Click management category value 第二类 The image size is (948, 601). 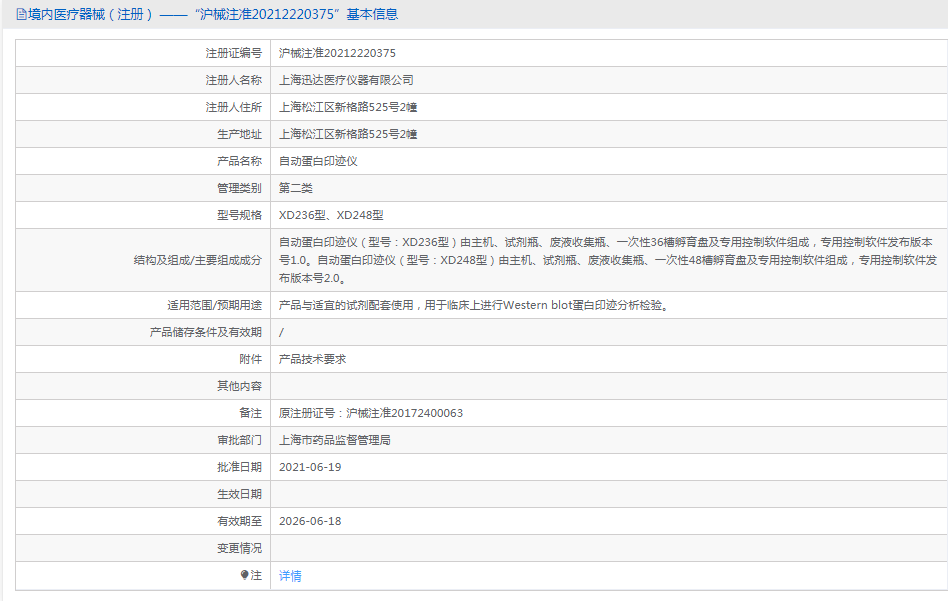tap(296, 188)
